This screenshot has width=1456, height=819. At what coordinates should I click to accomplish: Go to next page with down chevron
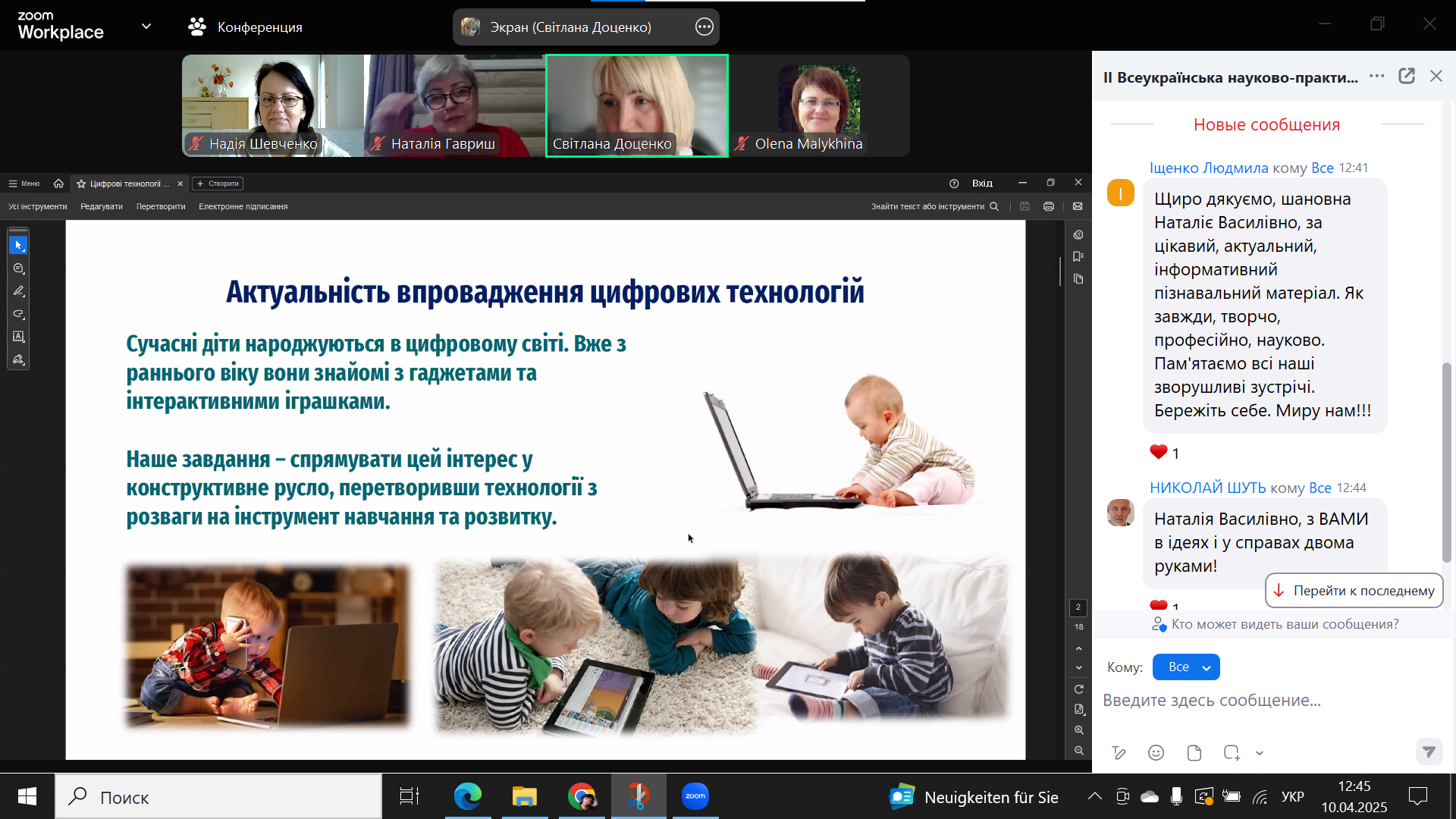[1078, 668]
